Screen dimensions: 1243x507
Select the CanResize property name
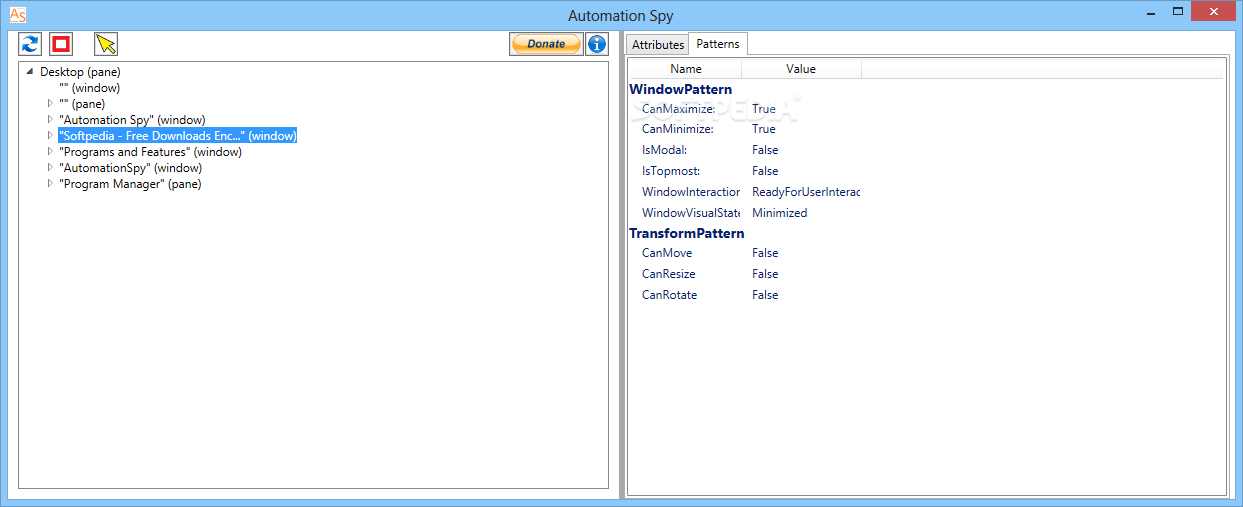(669, 274)
